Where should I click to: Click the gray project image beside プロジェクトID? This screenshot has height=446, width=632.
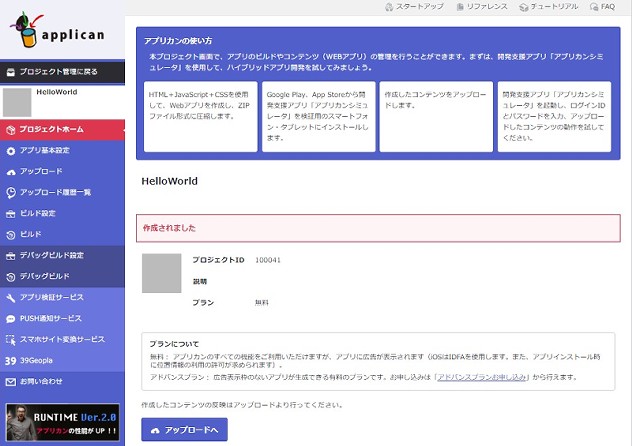[x=162, y=273]
